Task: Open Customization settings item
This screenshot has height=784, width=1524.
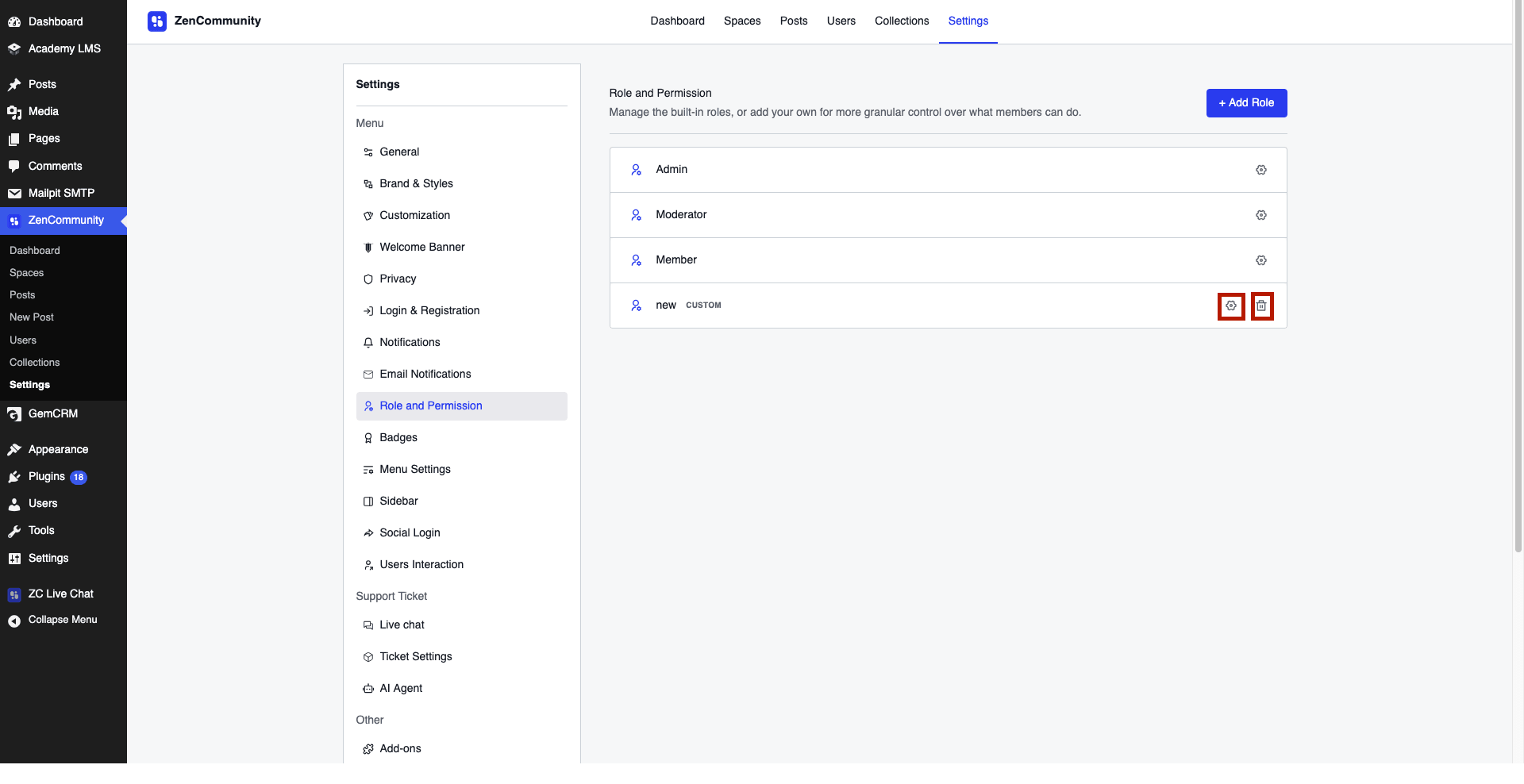Action: pos(462,216)
